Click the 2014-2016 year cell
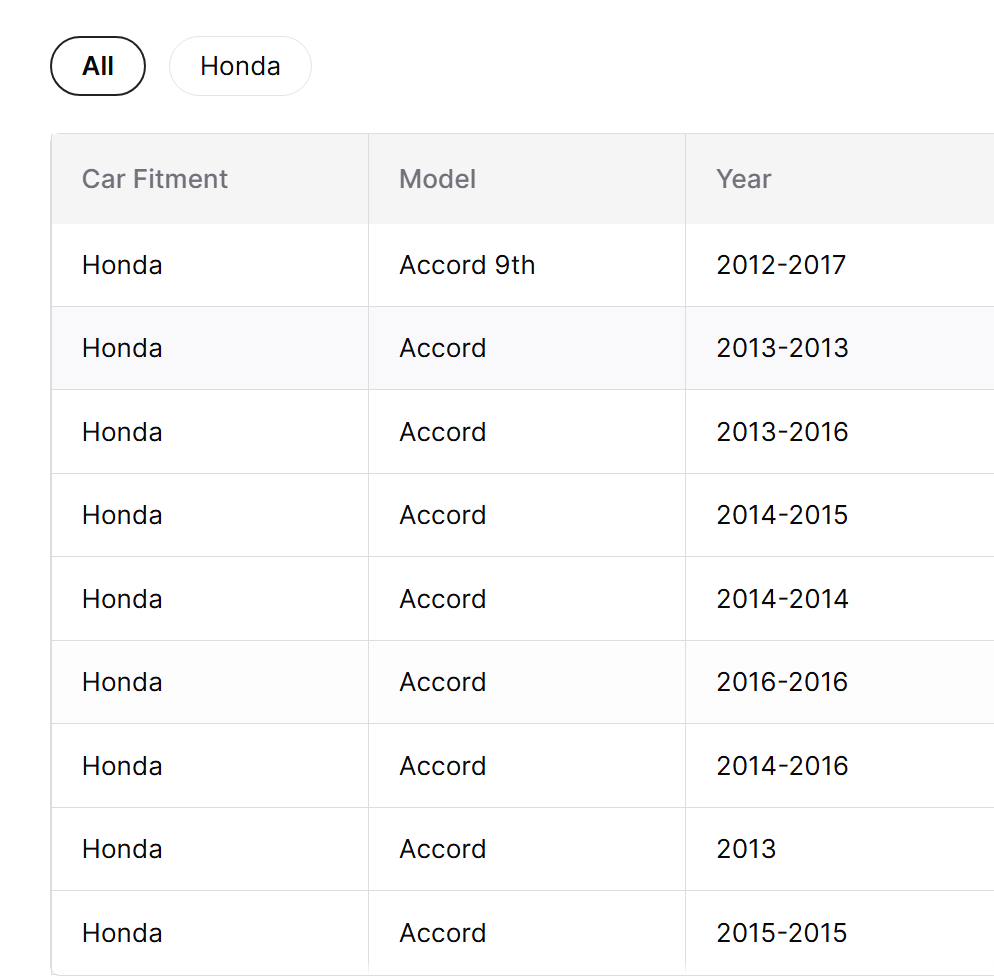This screenshot has height=978, width=994. 782,766
